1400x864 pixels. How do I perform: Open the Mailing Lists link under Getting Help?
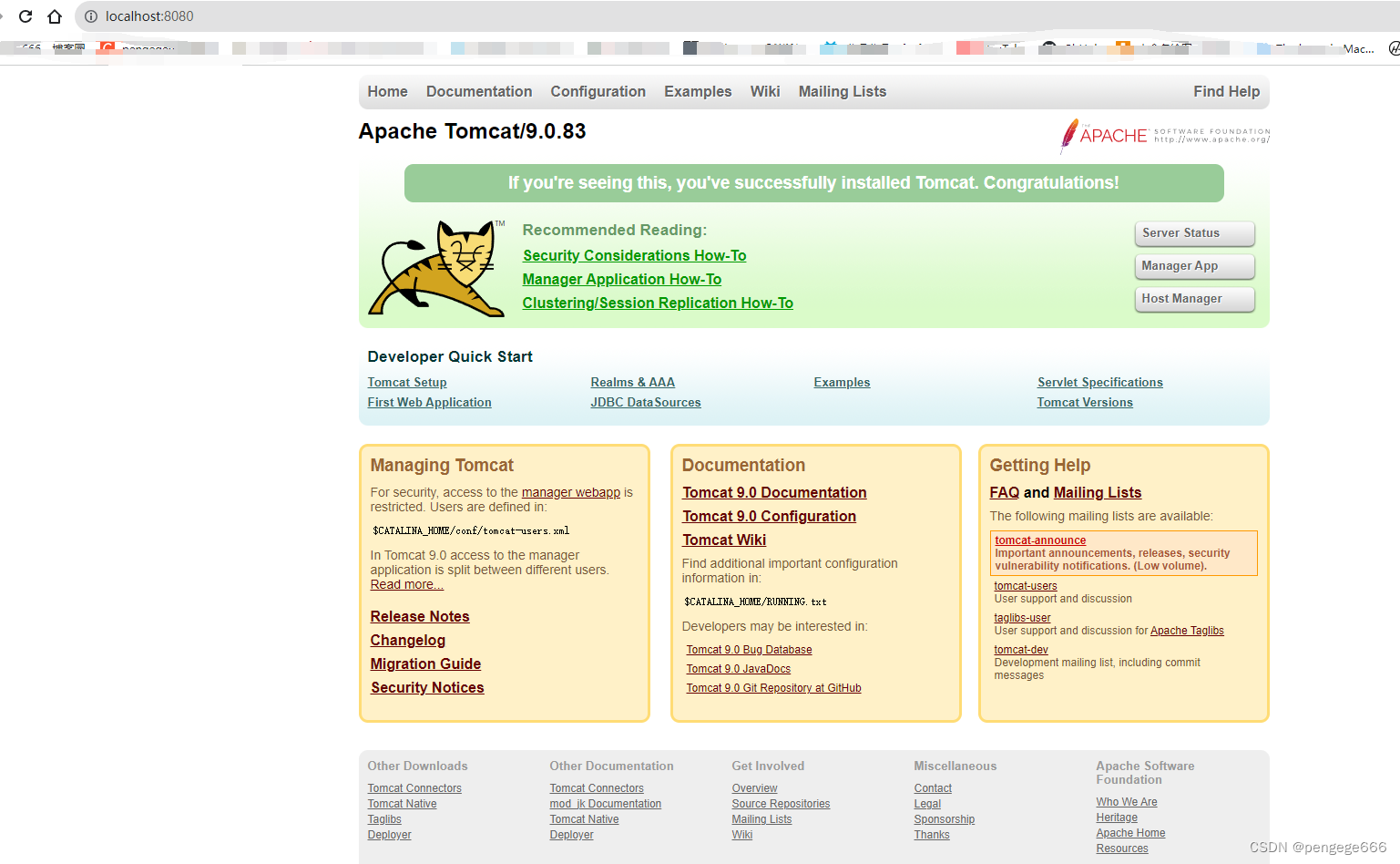coord(1098,493)
